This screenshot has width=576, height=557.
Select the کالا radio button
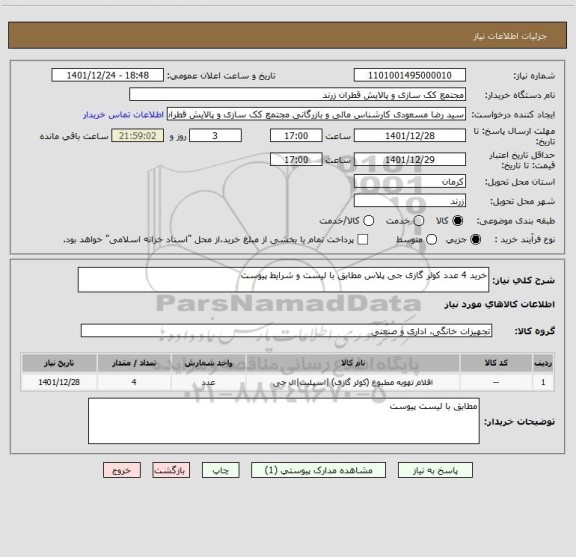pyautogui.click(x=458, y=221)
